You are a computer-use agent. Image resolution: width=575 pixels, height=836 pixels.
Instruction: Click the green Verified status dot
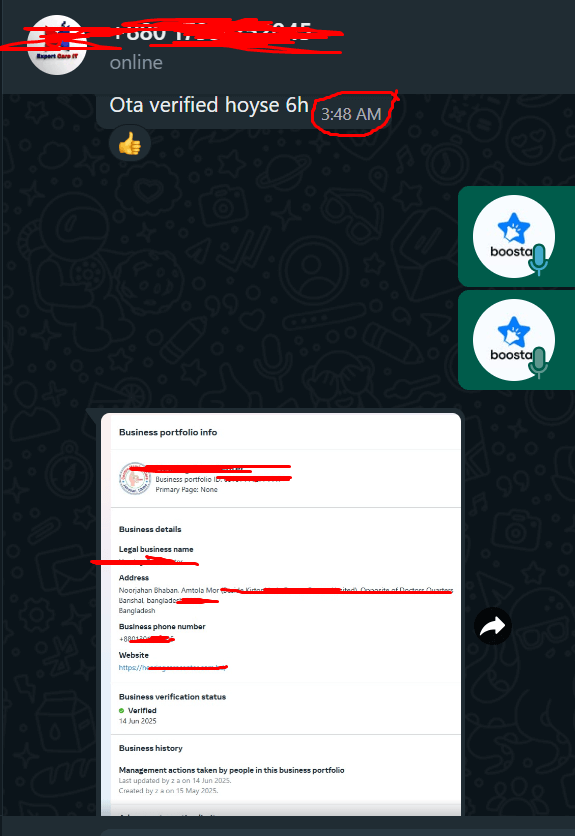click(122, 711)
